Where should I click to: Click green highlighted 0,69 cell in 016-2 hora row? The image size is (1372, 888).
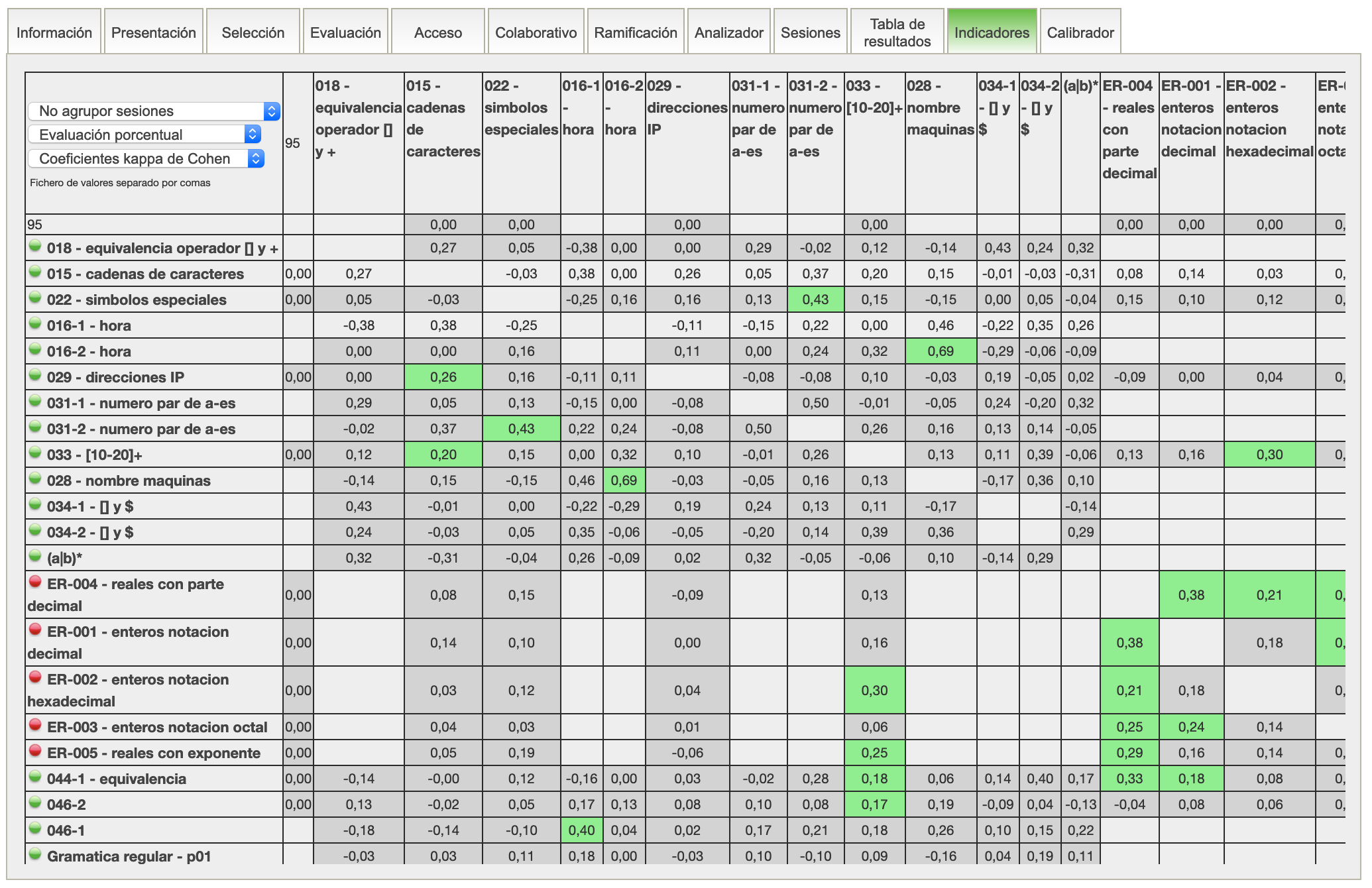(940, 351)
